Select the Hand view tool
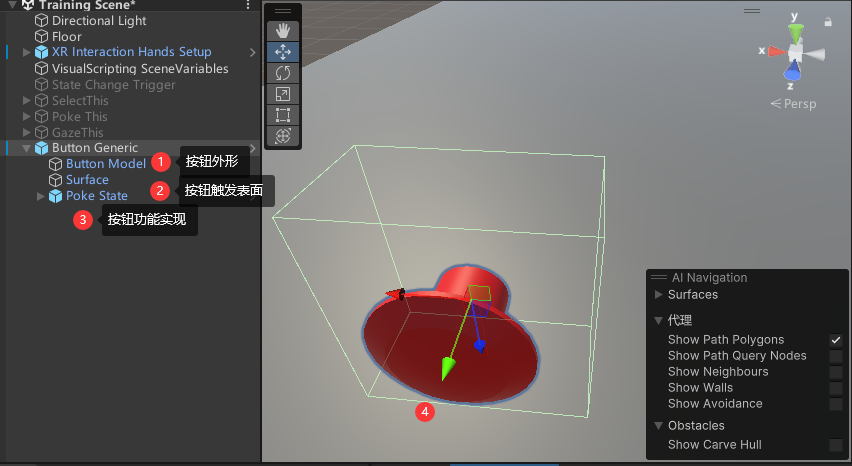The width and height of the screenshot is (852, 466). (282, 30)
